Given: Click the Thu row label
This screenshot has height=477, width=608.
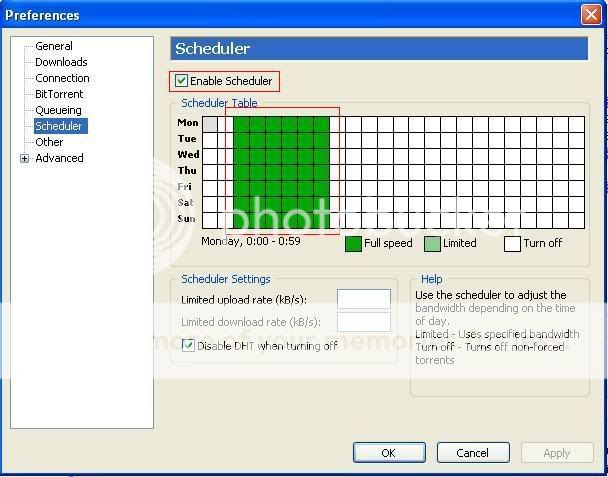Looking at the screenshot, I should point(187,171).
